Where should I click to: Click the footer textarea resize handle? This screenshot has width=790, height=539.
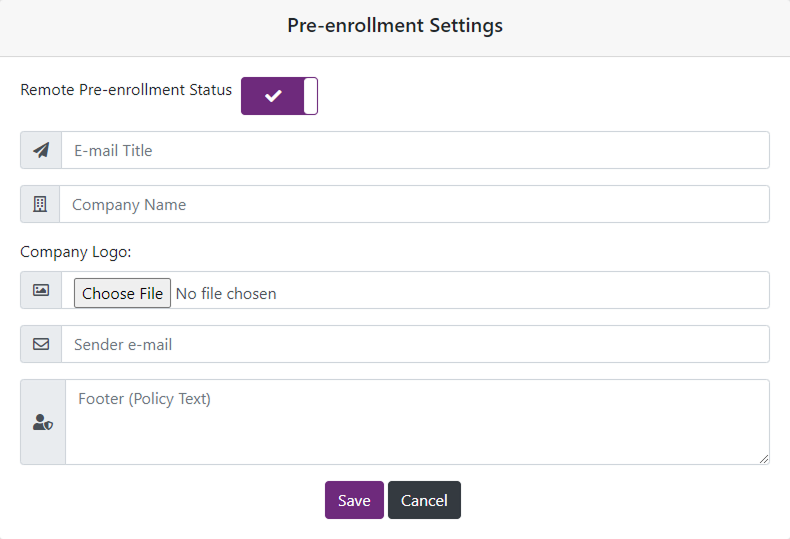(x=764, y=459)
